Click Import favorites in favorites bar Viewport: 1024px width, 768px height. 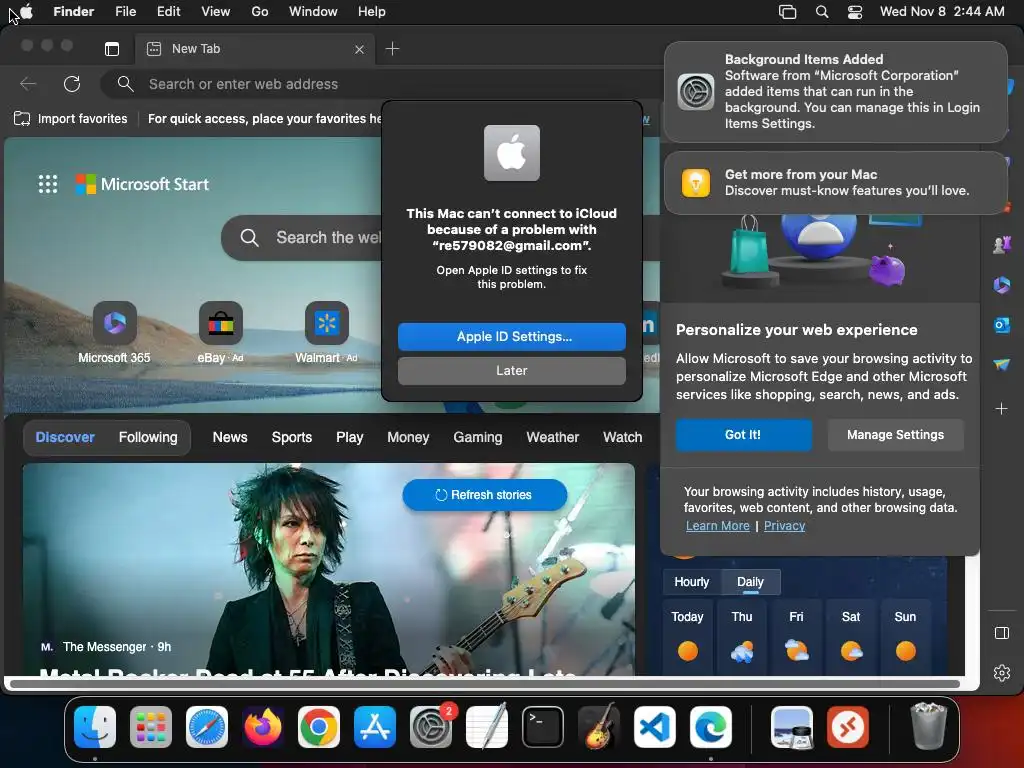pyautogui.click(x=71, y=119)
